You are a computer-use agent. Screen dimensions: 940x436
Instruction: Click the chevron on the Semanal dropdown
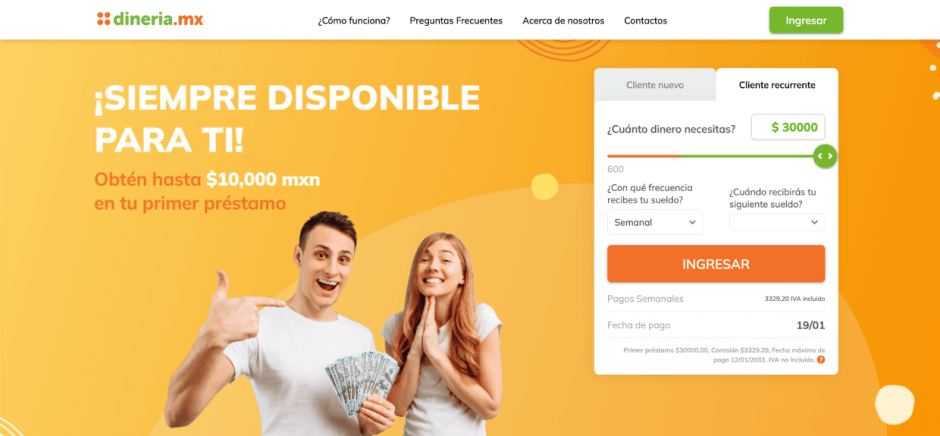click(692, 222)
